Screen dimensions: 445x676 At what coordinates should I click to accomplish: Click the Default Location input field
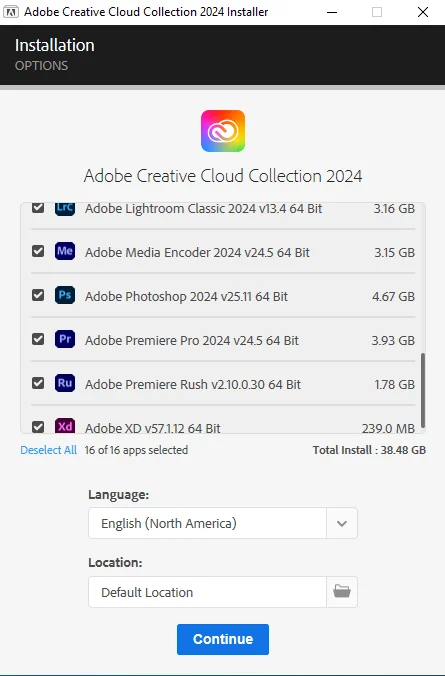pos(207,592)
